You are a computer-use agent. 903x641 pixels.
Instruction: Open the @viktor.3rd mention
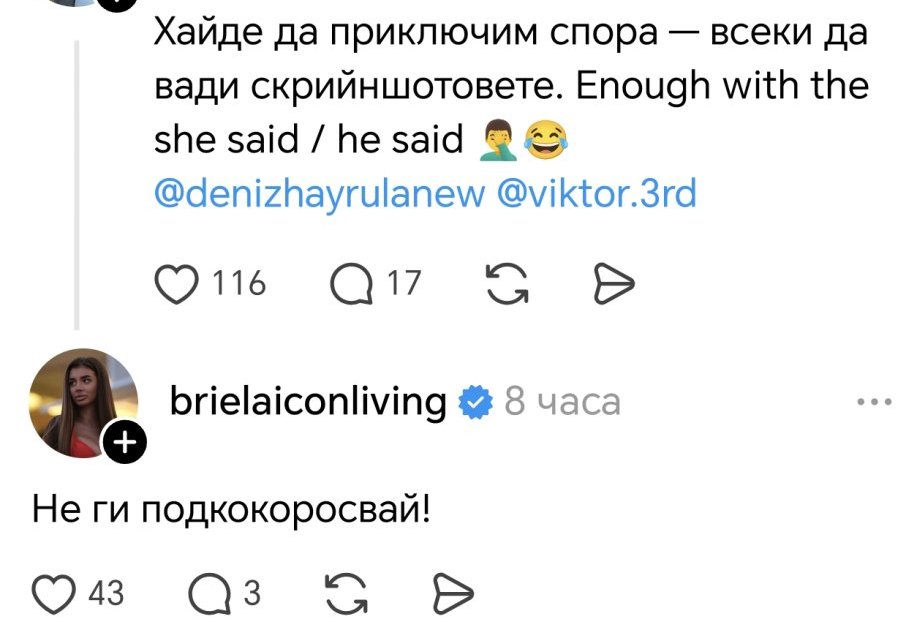click(596, 194)
